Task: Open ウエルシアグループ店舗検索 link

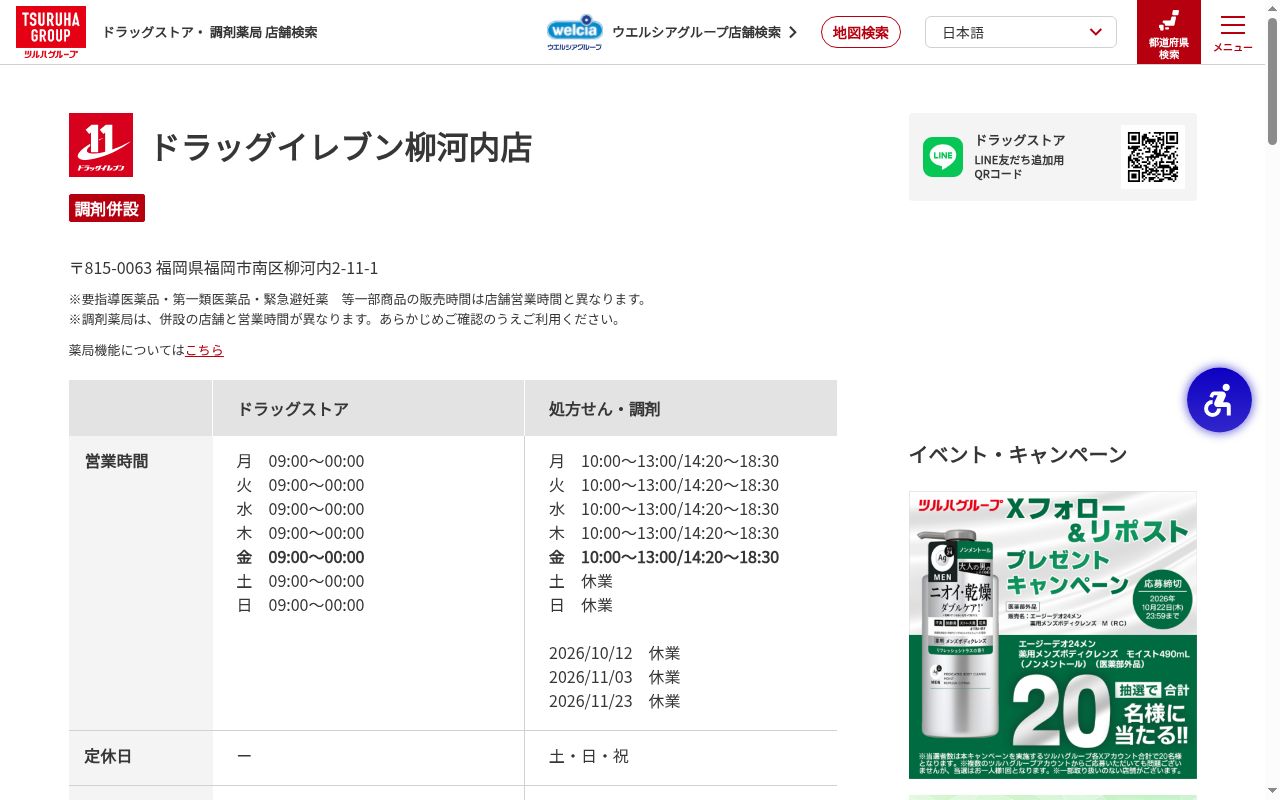Action: pos(705,32)
